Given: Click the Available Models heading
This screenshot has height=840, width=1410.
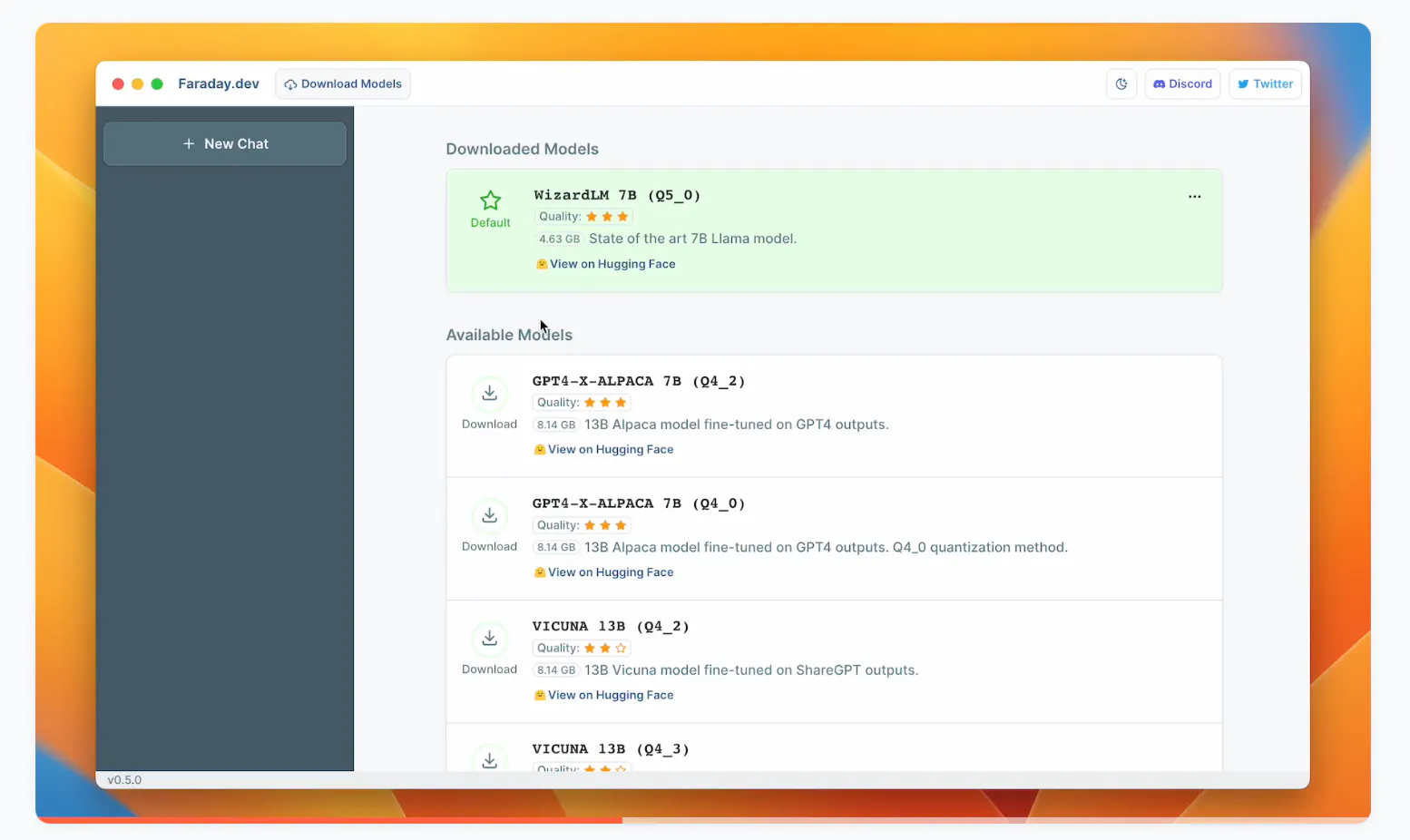Looking at the screenshot, I should pyautogui.click(x=509, y=335).
